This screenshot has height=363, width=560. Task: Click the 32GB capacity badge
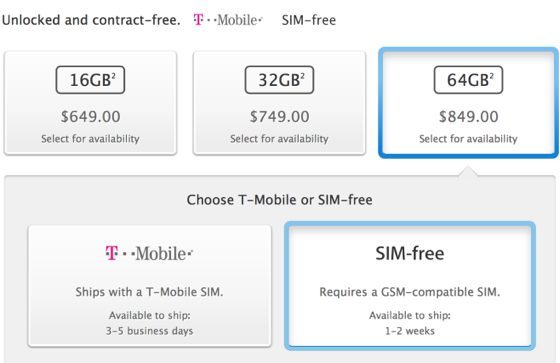[x=279, y=80]
